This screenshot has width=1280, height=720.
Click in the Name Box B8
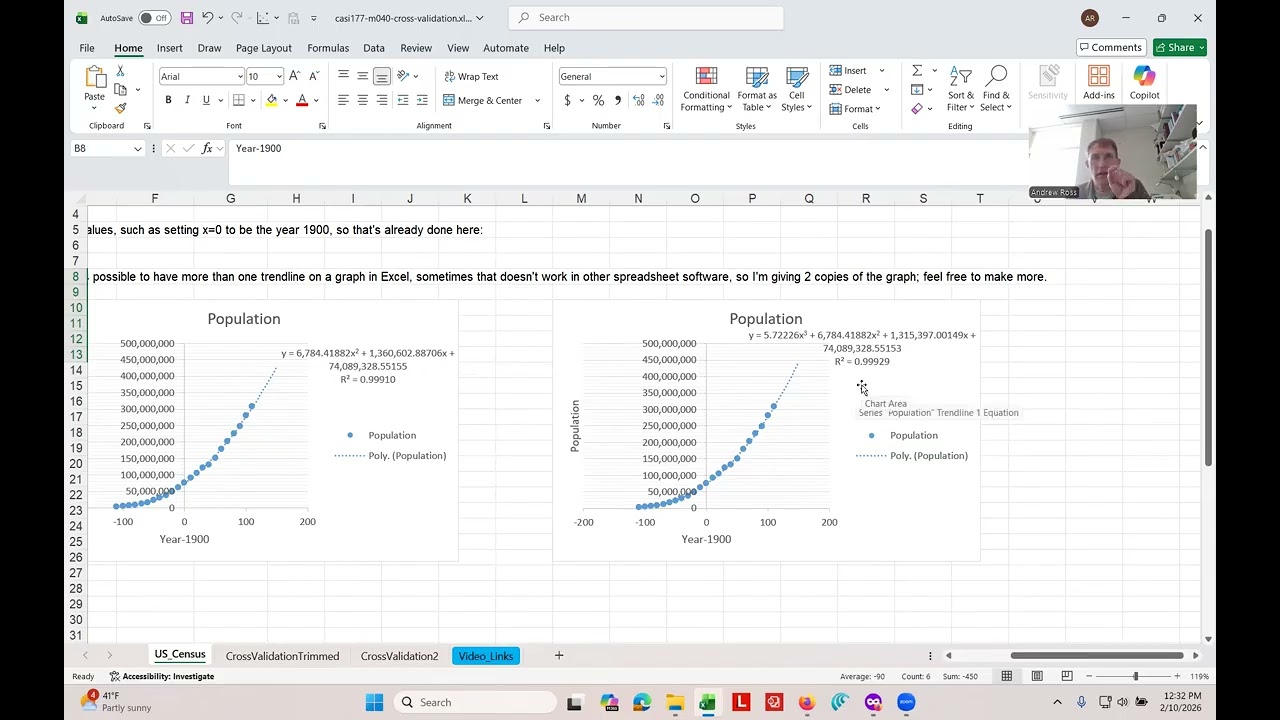point(101,148)
